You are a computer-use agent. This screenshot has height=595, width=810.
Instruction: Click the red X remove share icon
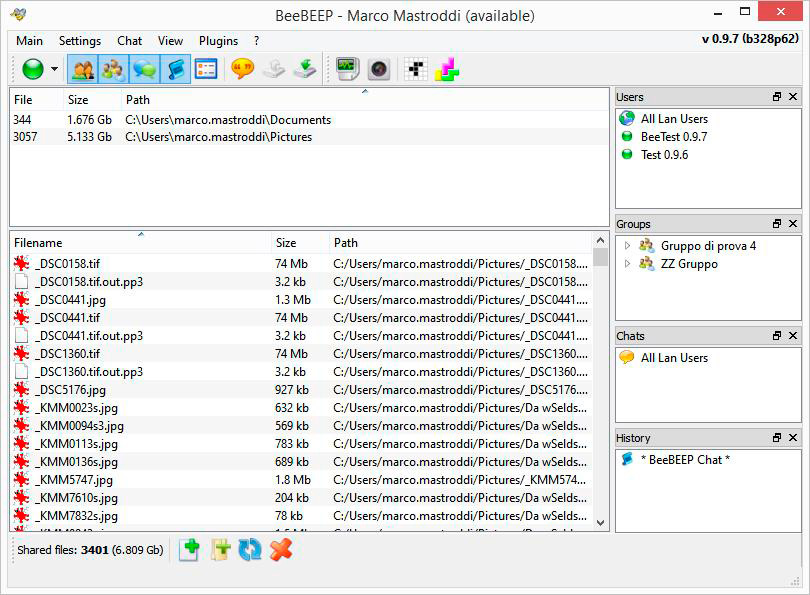pos(281,549)
